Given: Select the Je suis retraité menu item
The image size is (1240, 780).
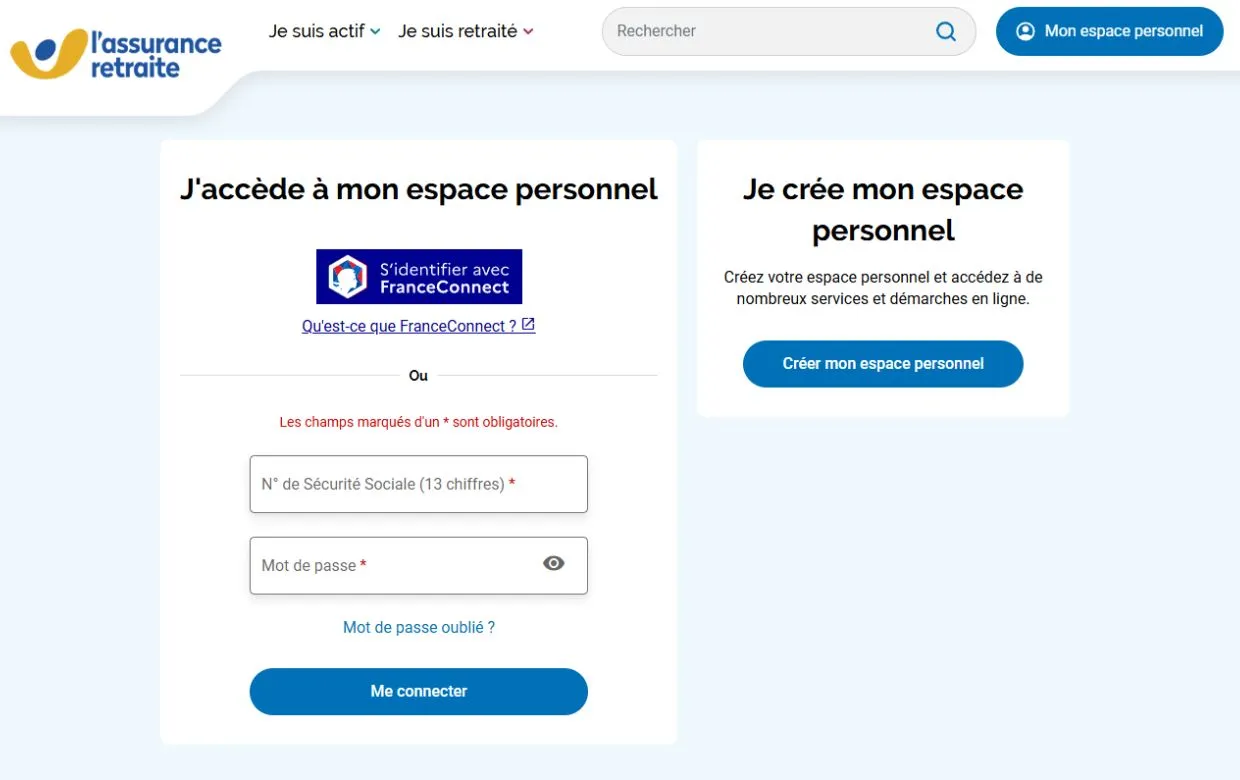Looking at the screenshot, I should click(458, 31).
